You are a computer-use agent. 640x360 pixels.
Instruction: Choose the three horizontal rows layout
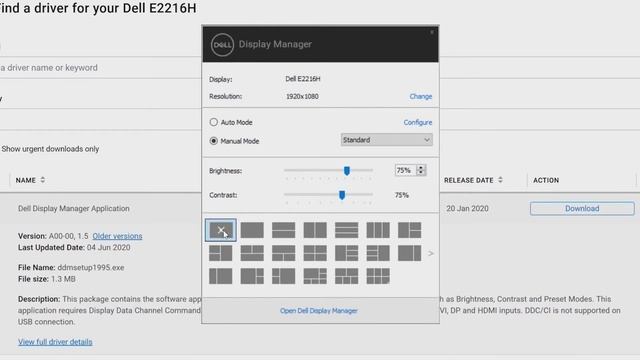[347, 230]
